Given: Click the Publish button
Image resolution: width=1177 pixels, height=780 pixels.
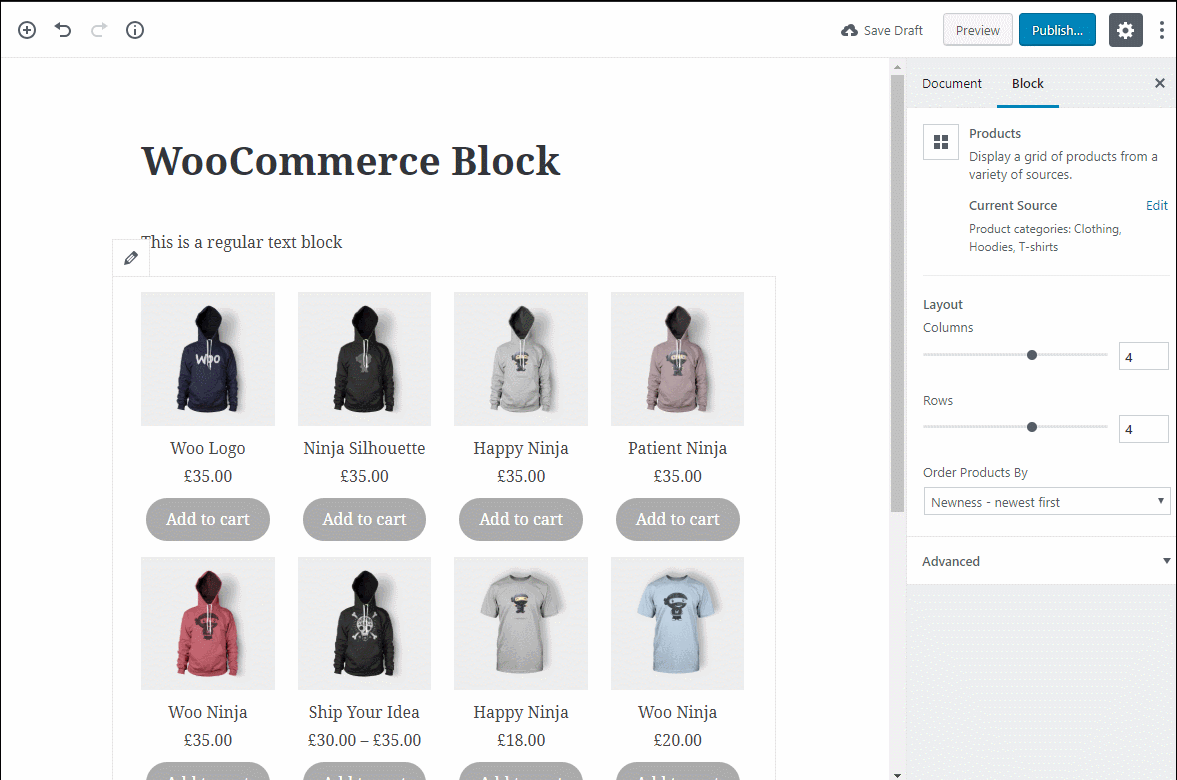Looking at the screenshot, I should [x=1057, y=30].
